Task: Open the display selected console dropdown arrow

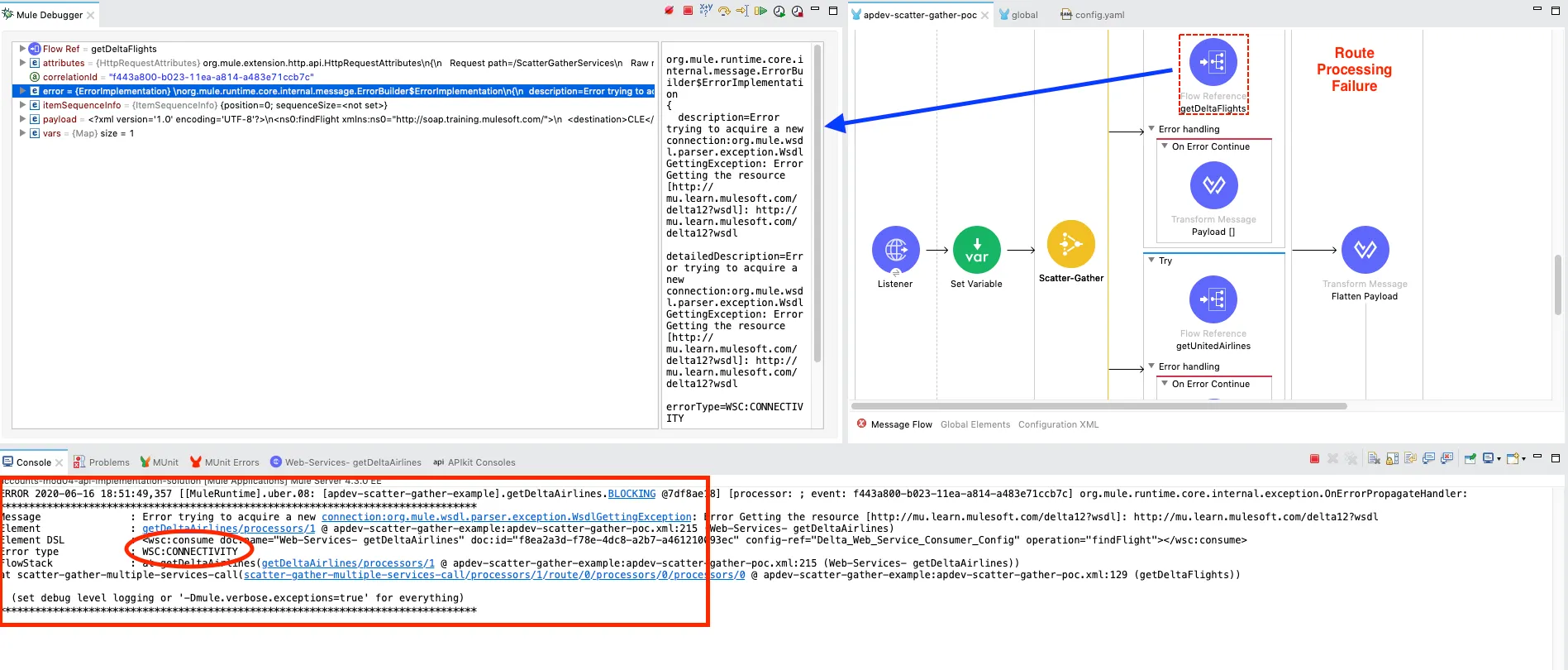Action: tap(1499, 459)
